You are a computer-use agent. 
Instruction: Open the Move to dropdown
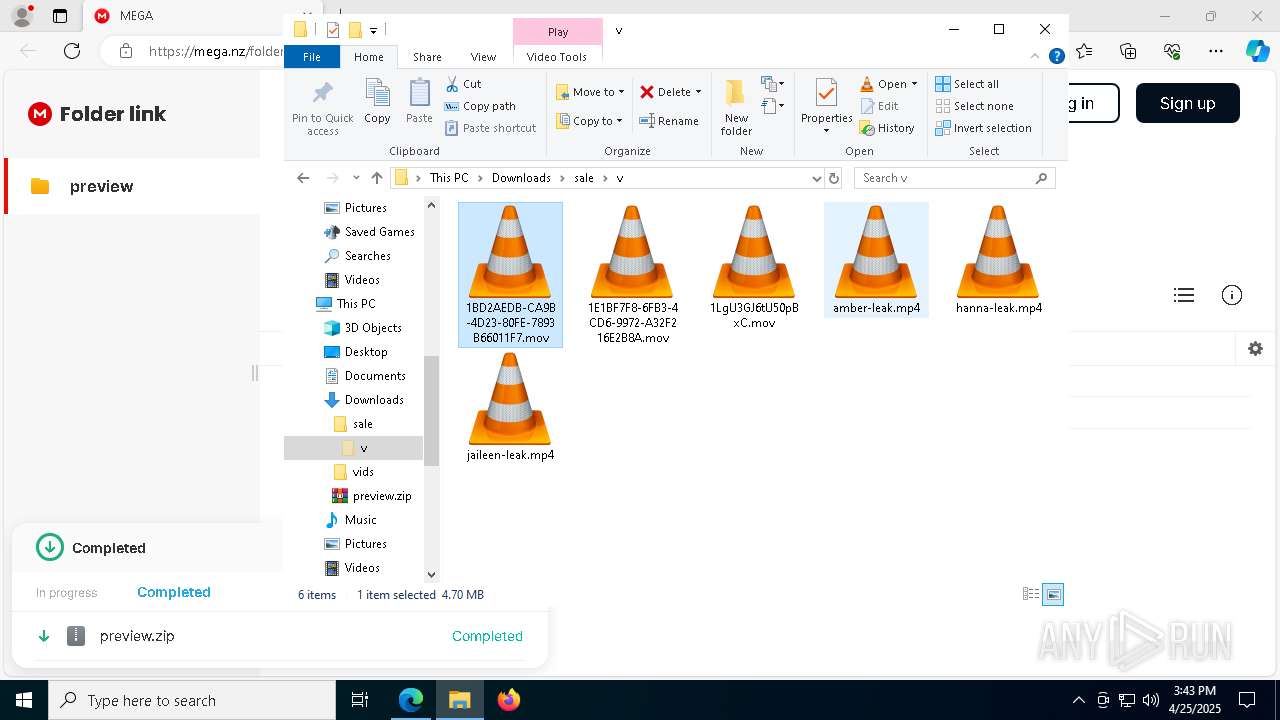click(590, 92)
